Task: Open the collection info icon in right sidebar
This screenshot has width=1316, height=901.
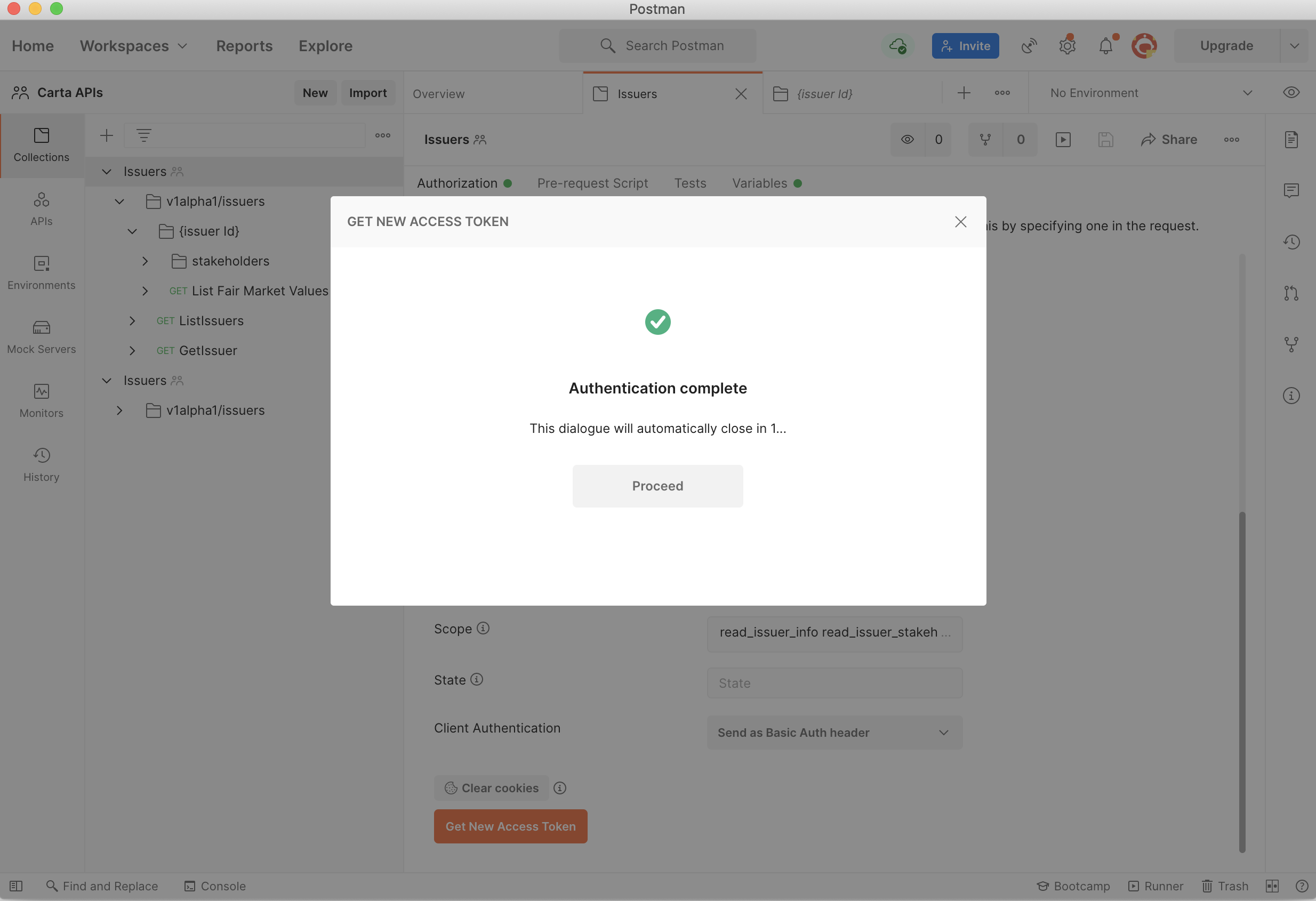Action: pos(1291,395)
